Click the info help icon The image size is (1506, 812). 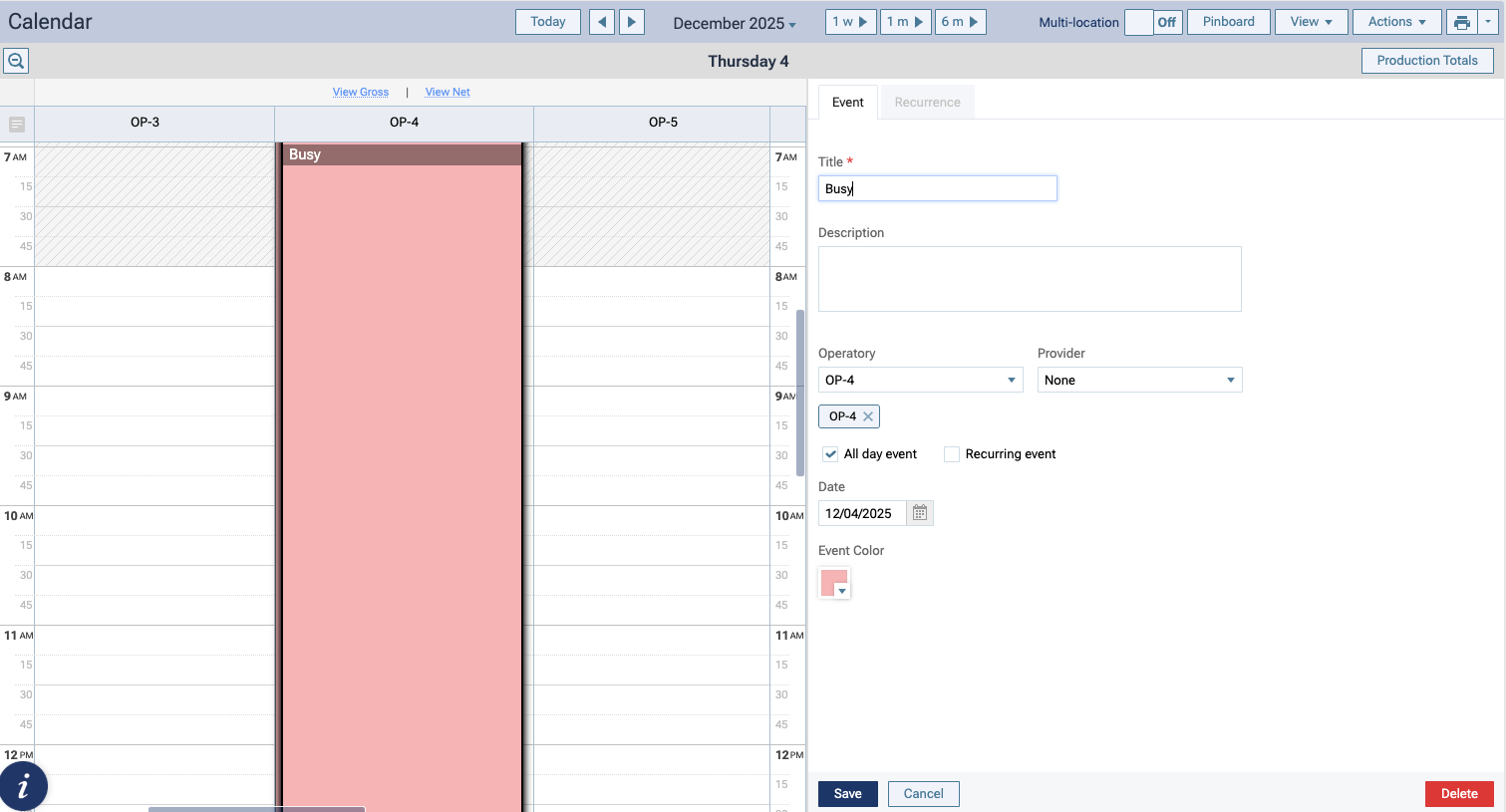pos(23,786)
